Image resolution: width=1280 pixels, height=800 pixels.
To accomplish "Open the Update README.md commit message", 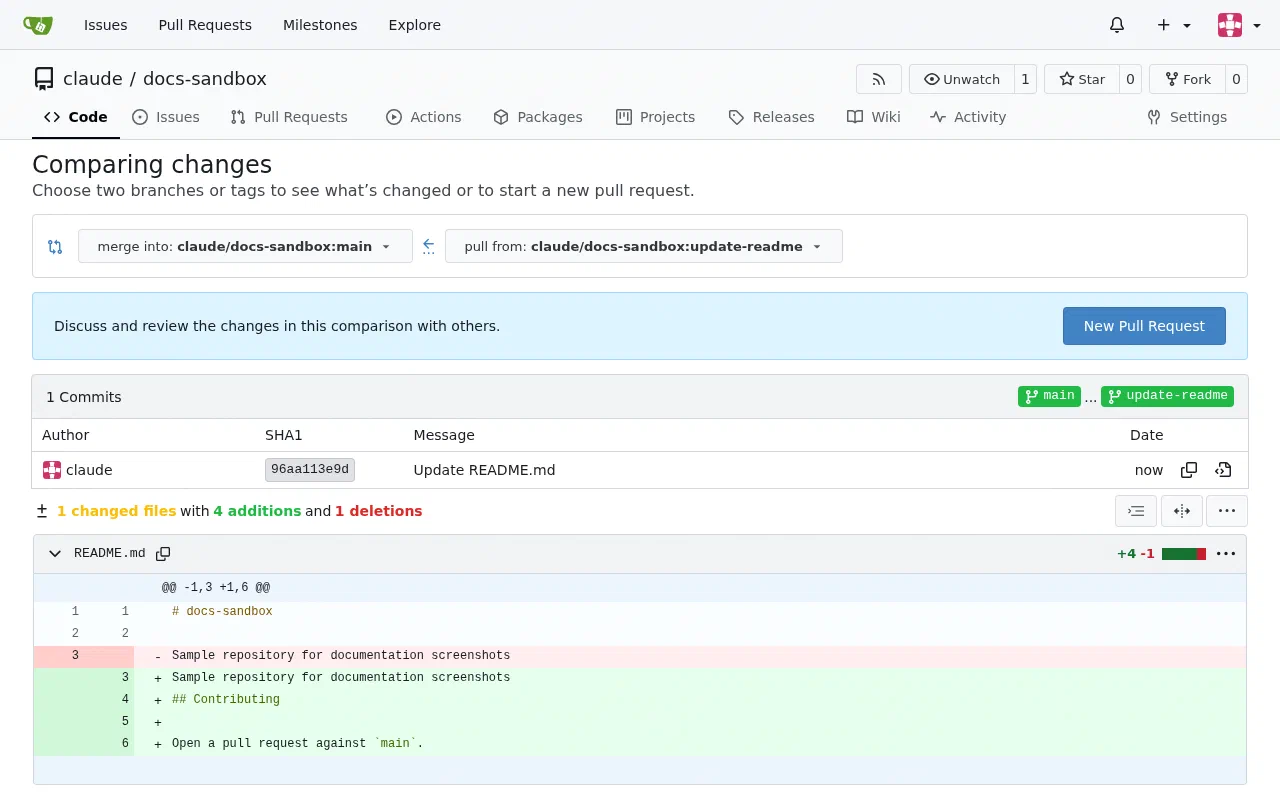I will click(484, 470).
